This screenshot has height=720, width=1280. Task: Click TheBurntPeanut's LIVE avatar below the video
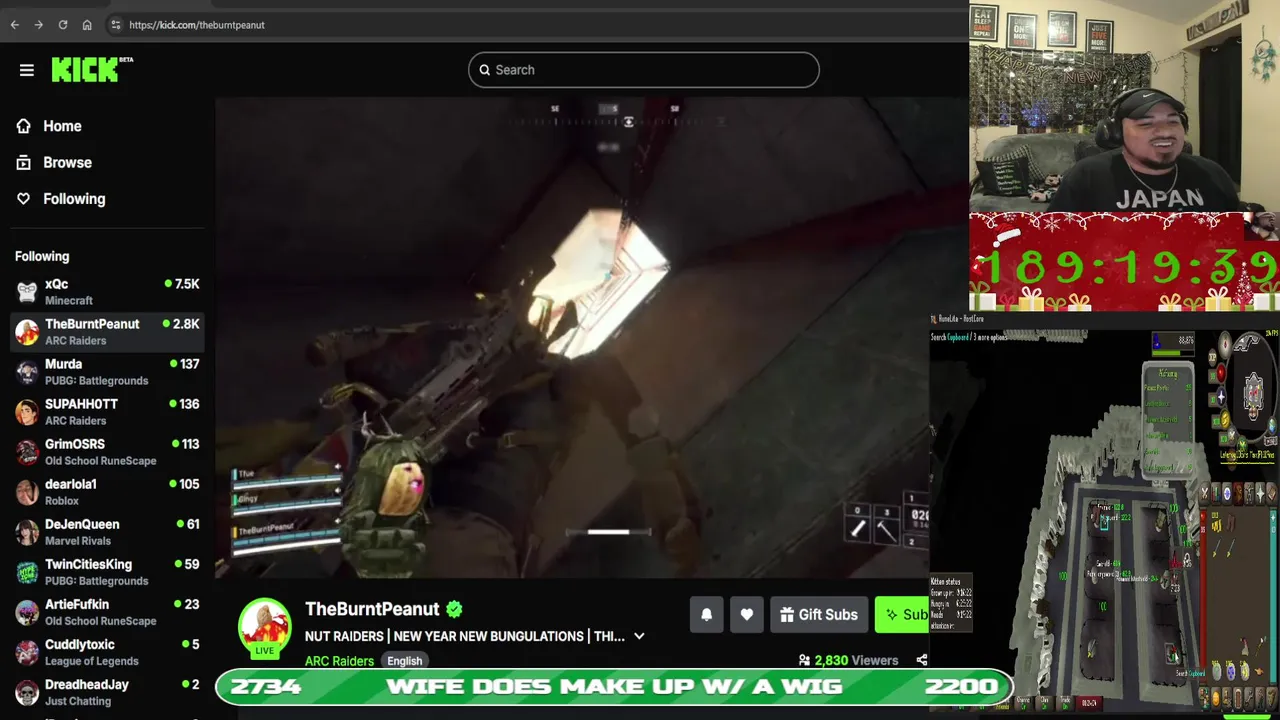[264, 627]
